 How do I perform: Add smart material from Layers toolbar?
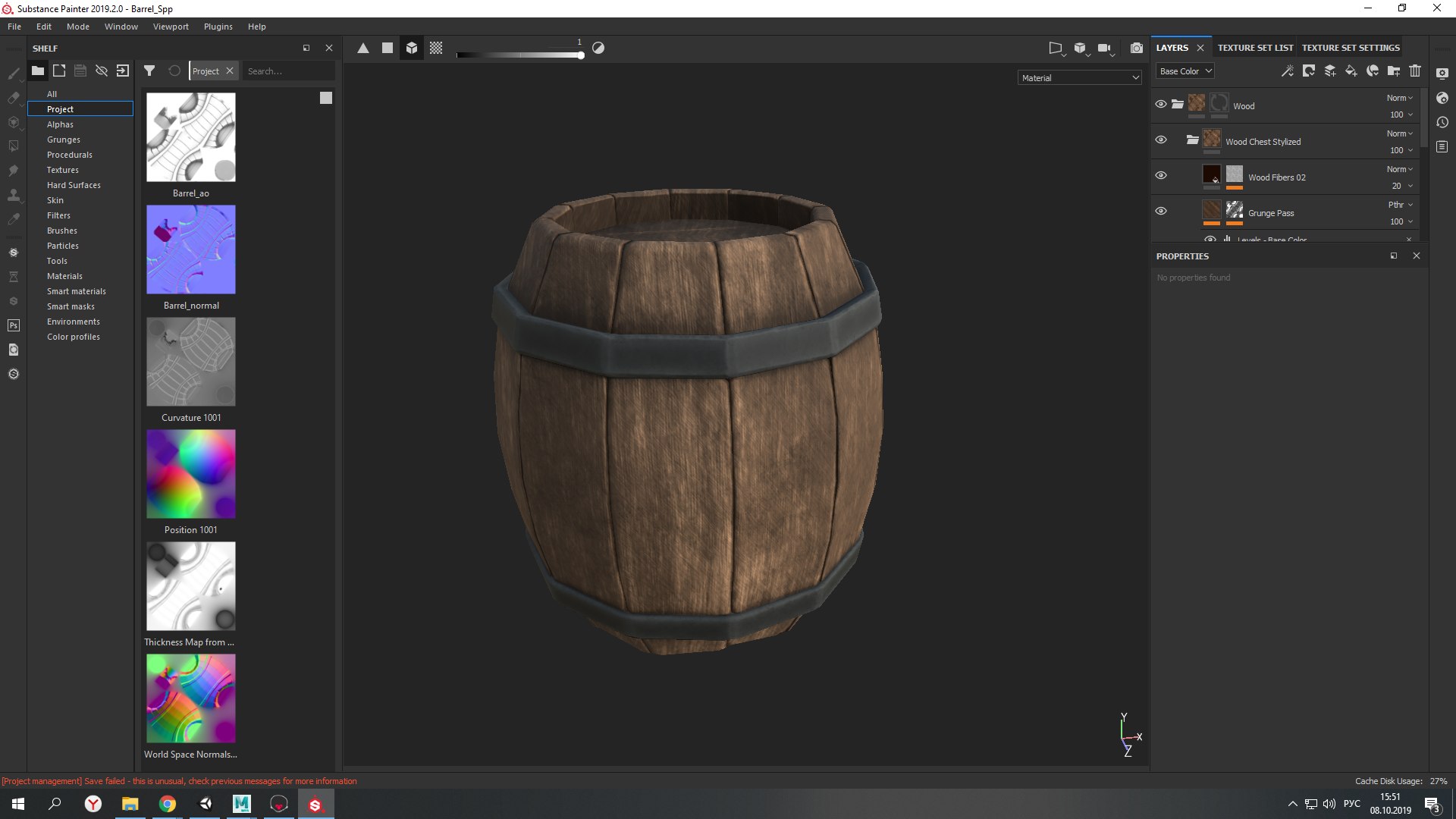(x=1373, y=71)
